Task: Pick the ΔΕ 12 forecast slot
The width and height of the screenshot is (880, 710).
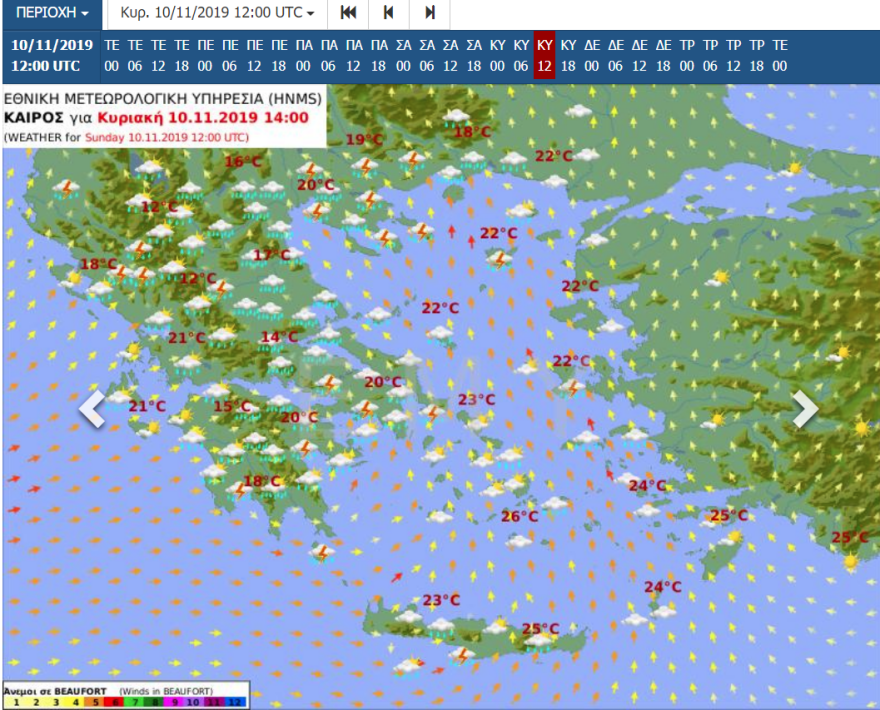Action: coord(639,56)
